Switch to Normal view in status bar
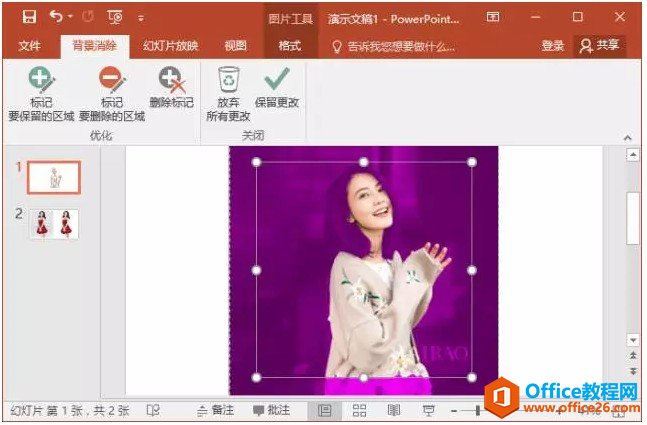Viewport: 647px width, 425px height. point(324,411)
